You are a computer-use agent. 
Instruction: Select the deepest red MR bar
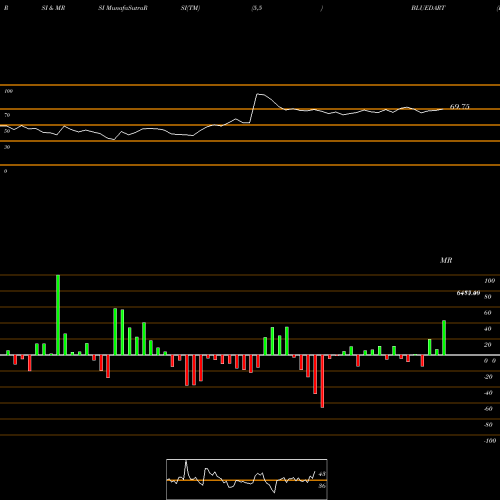(x=322, y=381)
